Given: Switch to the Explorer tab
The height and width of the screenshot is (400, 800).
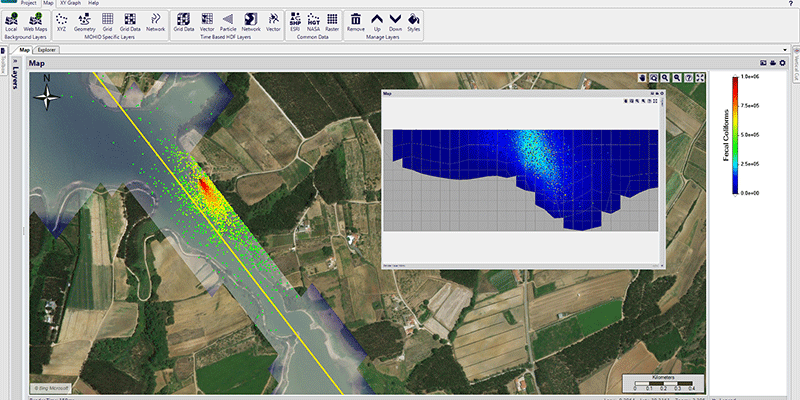Looking at the screenshot, I should [47, 49].
